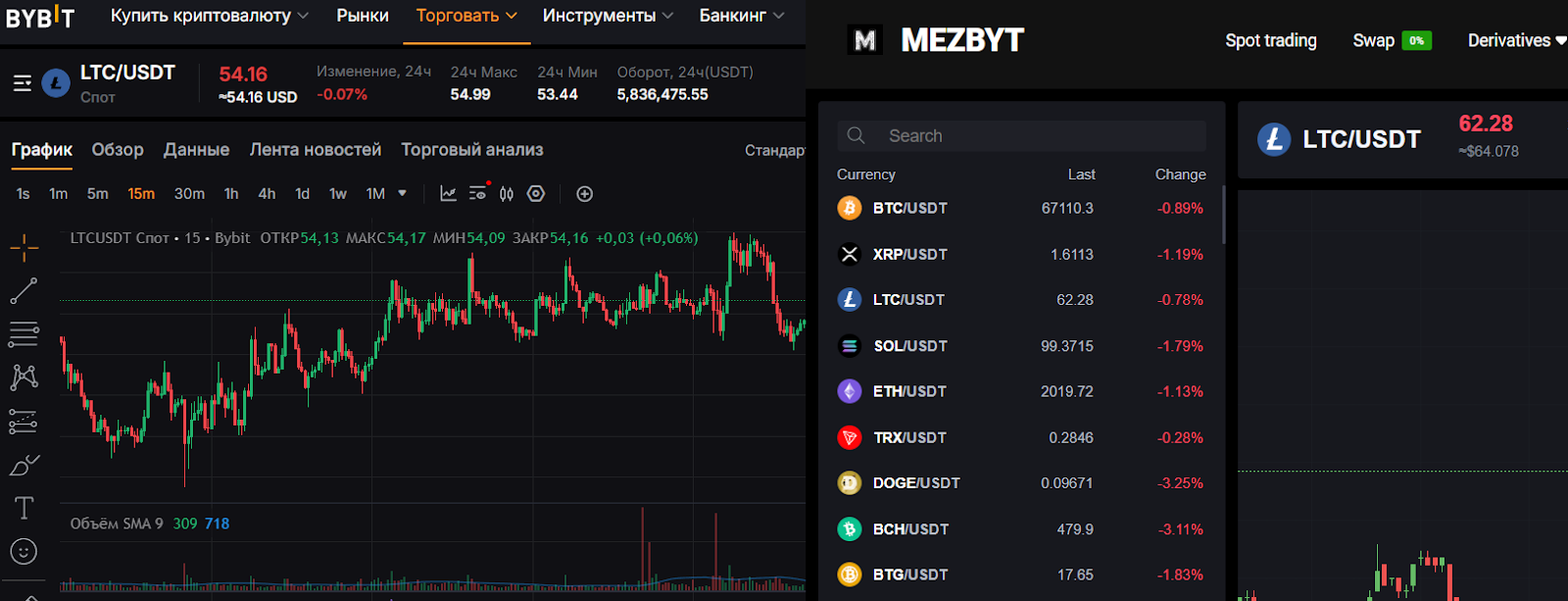Open chart settings hexagon icon
Screen dimensions: 1568x601
pyautogui.click(x=536, y=194)
